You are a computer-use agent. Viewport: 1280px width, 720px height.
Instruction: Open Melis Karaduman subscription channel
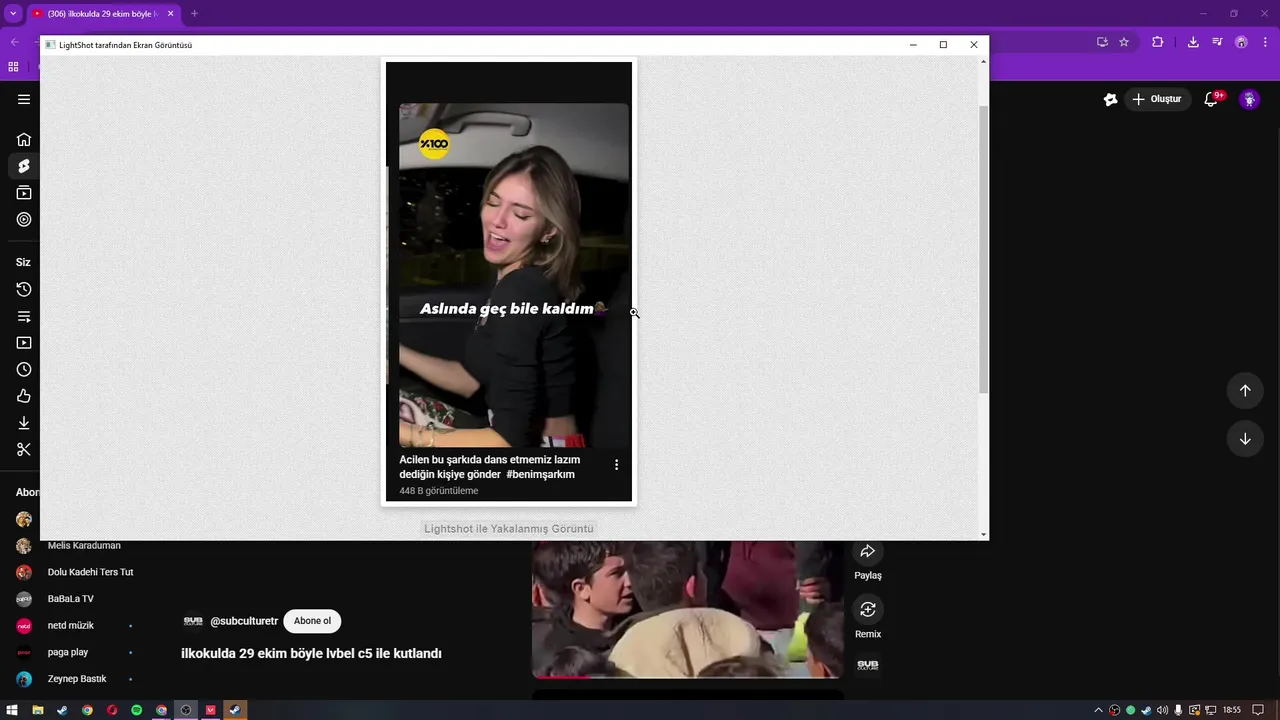[x=84, y=546]
